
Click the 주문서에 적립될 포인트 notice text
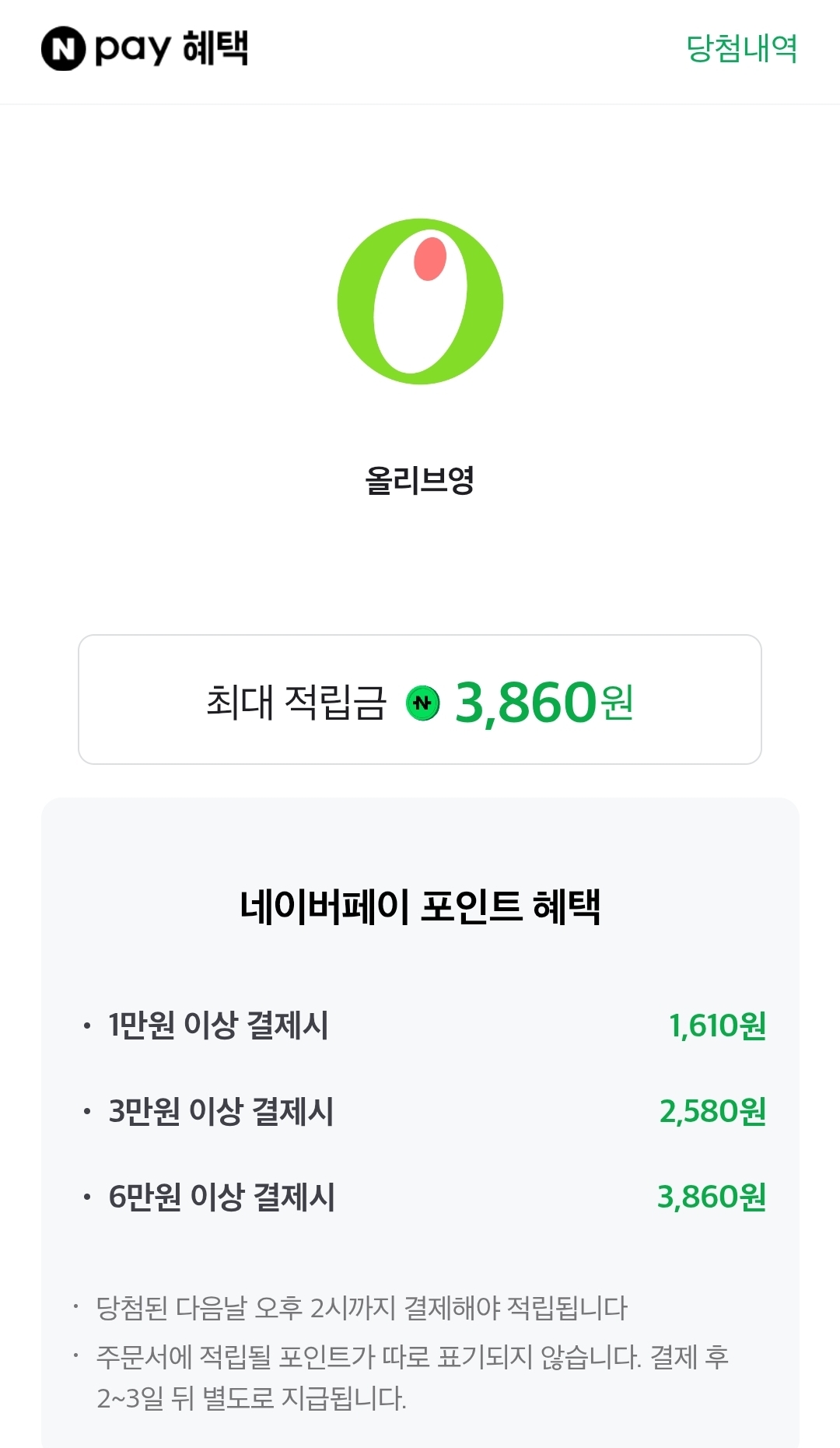[412, 1357]
